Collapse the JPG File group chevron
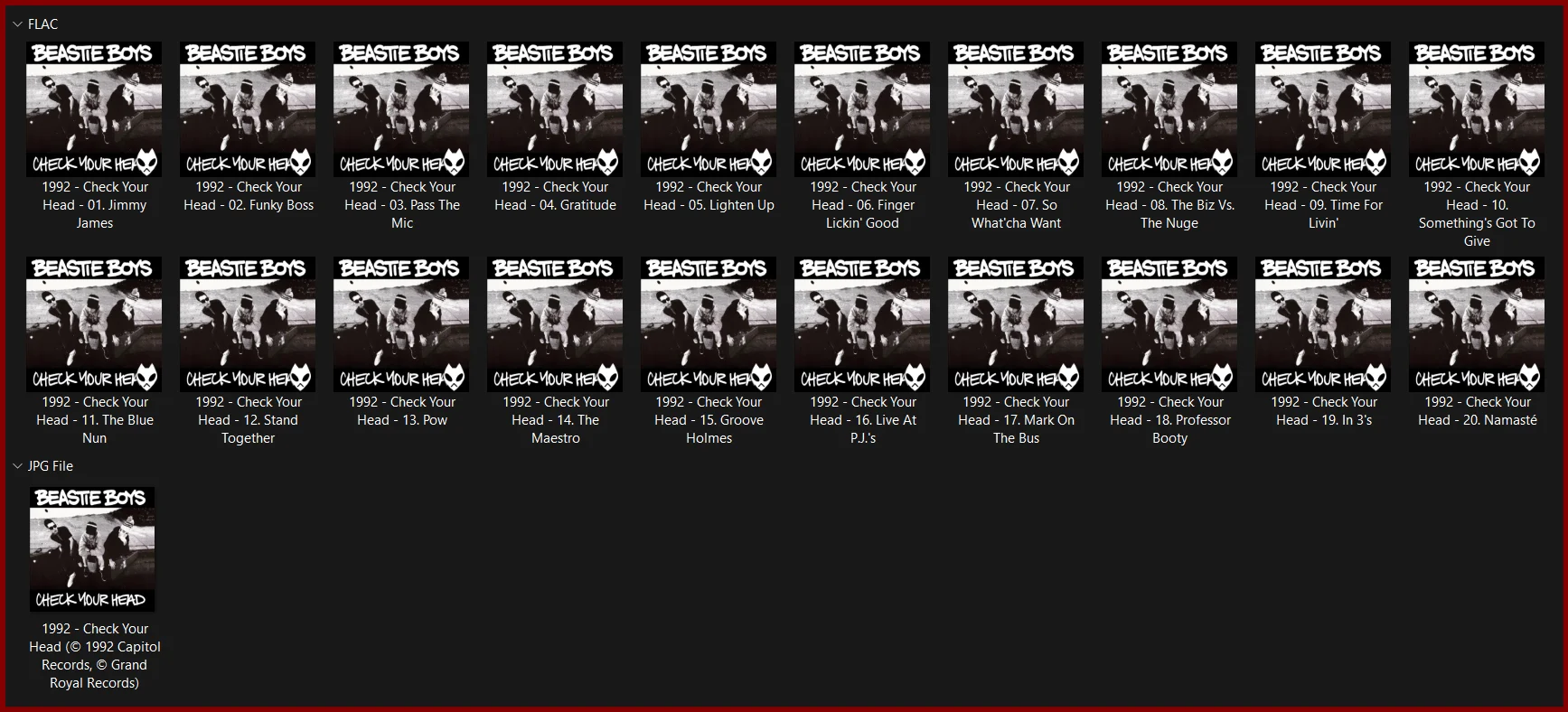The image size is (1568, 712). (x=17, y=466)
